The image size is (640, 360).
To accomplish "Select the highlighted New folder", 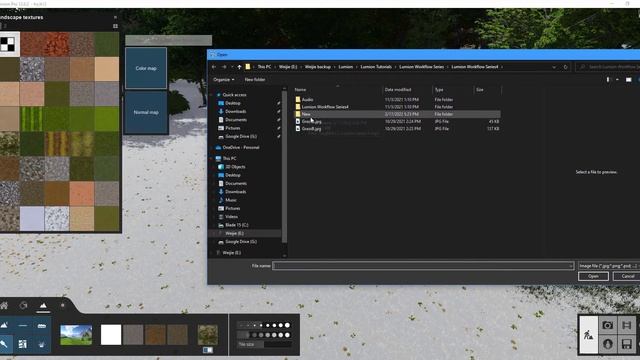I will pos(397,114).
